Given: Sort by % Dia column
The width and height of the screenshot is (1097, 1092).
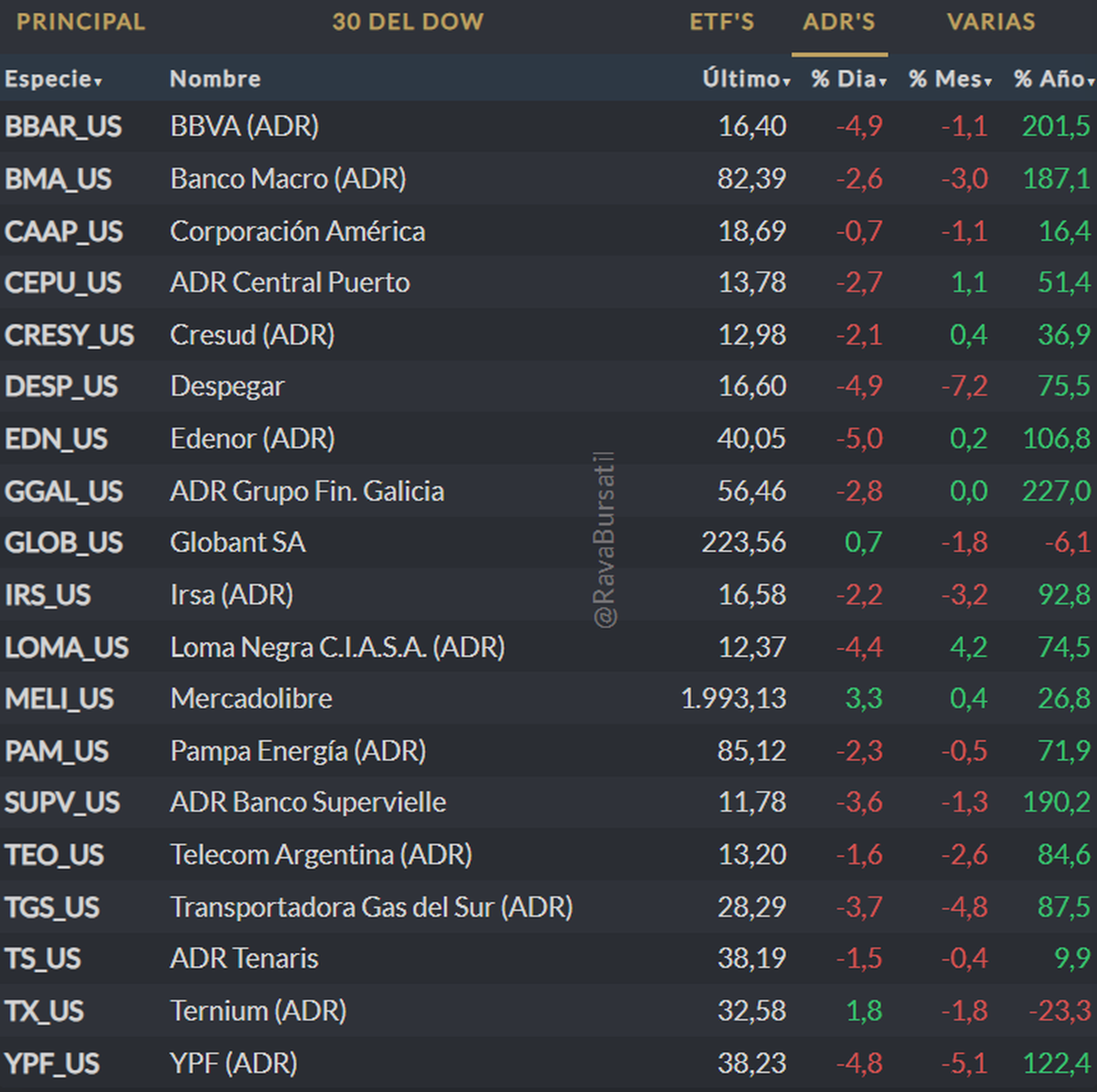Looking at the screenshot, I should (848, 80).
